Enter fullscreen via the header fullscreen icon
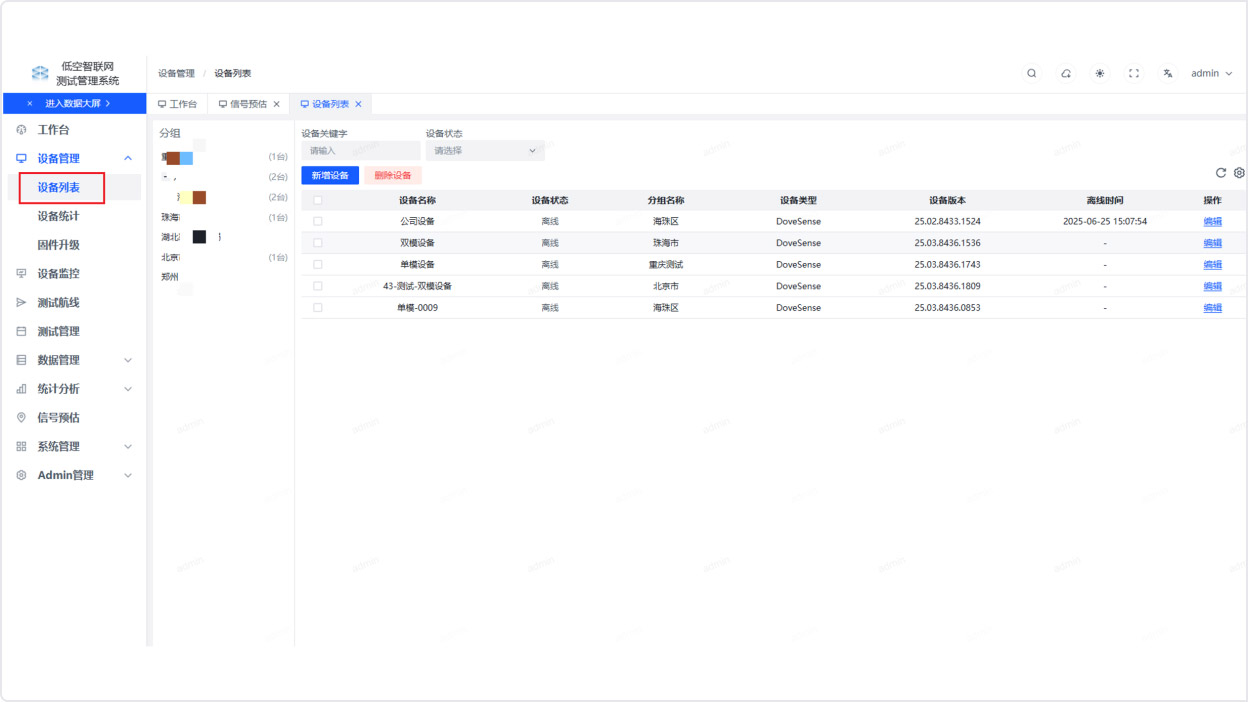1248x702 pixels. pos(1134,73)
